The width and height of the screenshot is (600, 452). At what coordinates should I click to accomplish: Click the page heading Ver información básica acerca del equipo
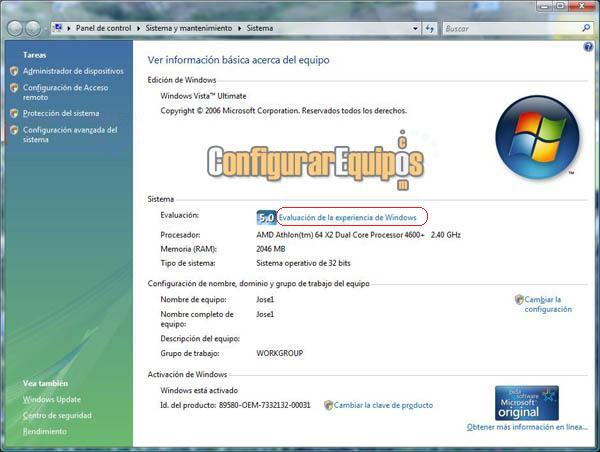(238, 60)
